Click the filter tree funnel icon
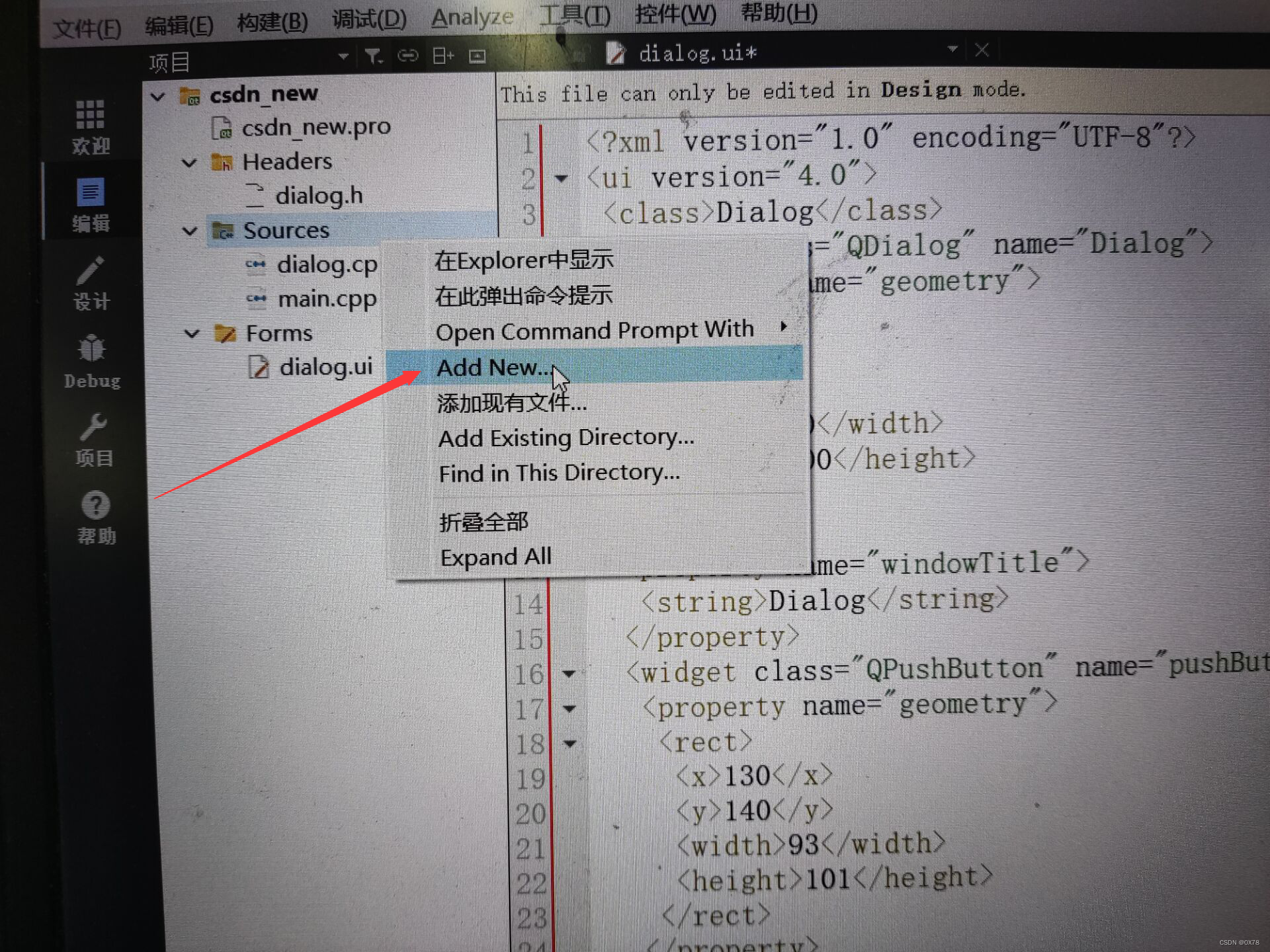Viewport: 1270px width, 952px height. tap(374, 57)
